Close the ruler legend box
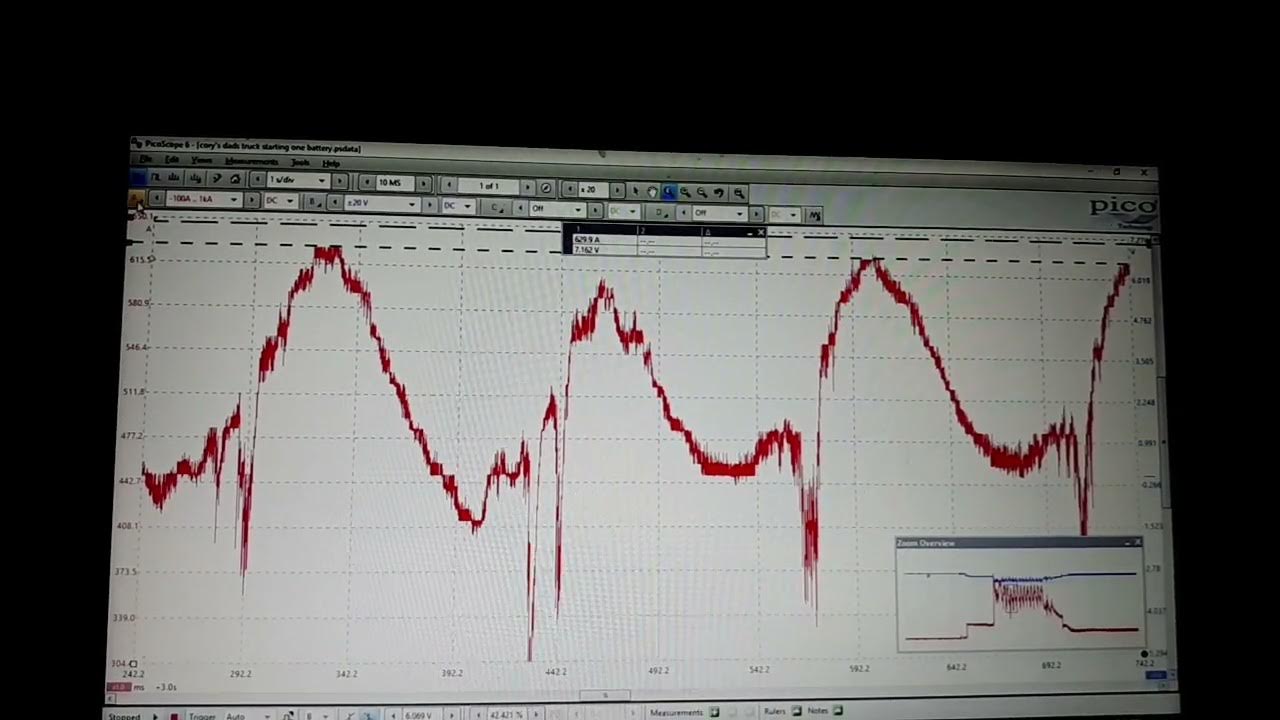Image resolution: width=1280 pixels, height=720 pixels. (760, 232)
